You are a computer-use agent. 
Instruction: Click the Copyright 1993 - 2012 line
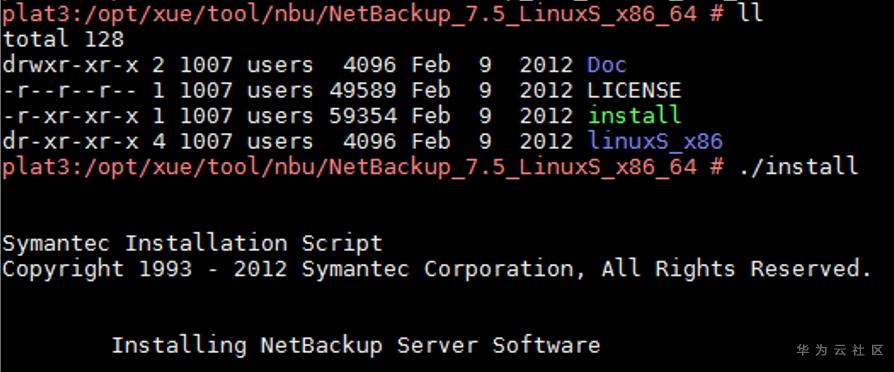437,269
